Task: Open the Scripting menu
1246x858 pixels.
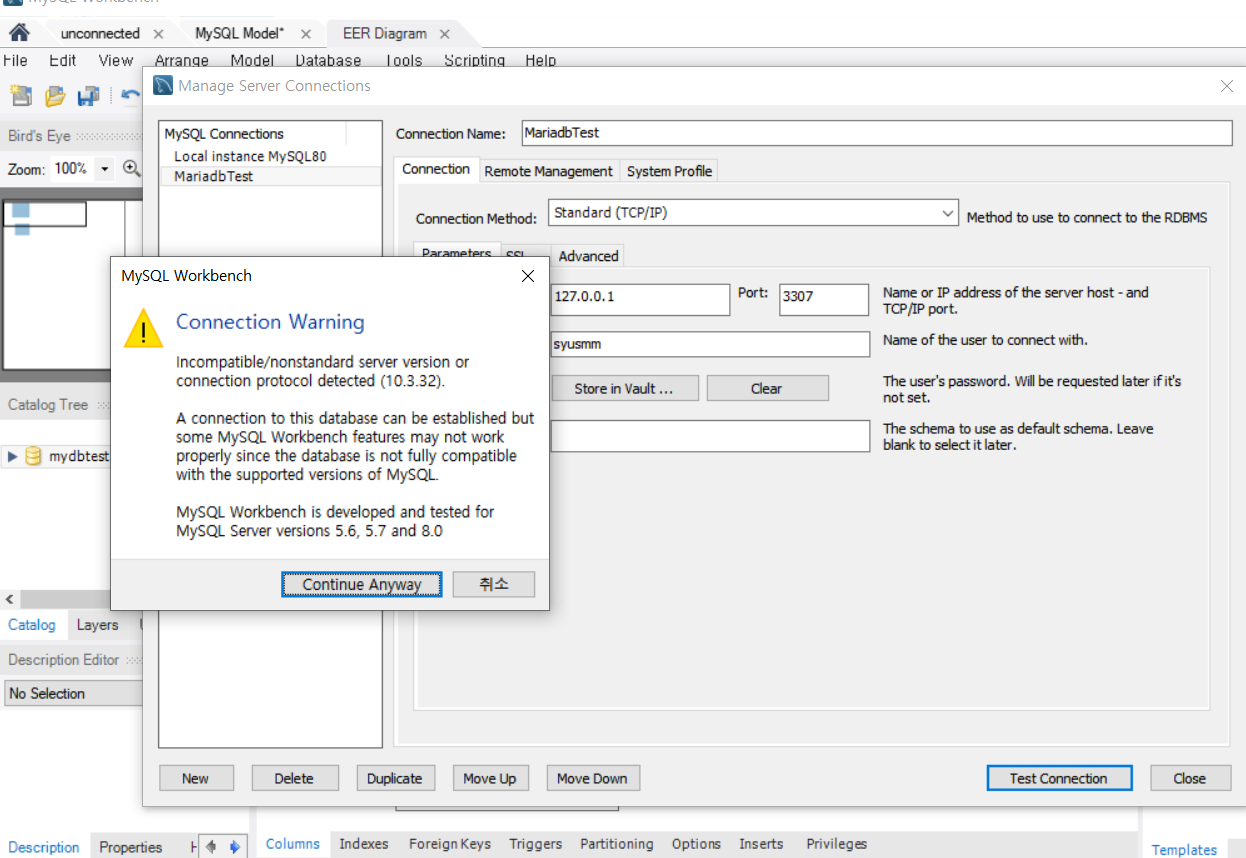Action: point(474,60)
